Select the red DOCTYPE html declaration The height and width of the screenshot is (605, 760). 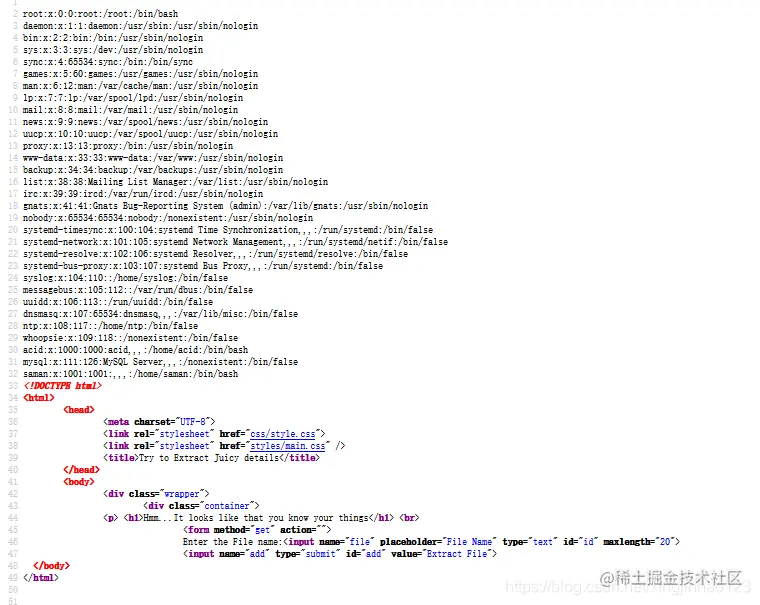[63, 386]
